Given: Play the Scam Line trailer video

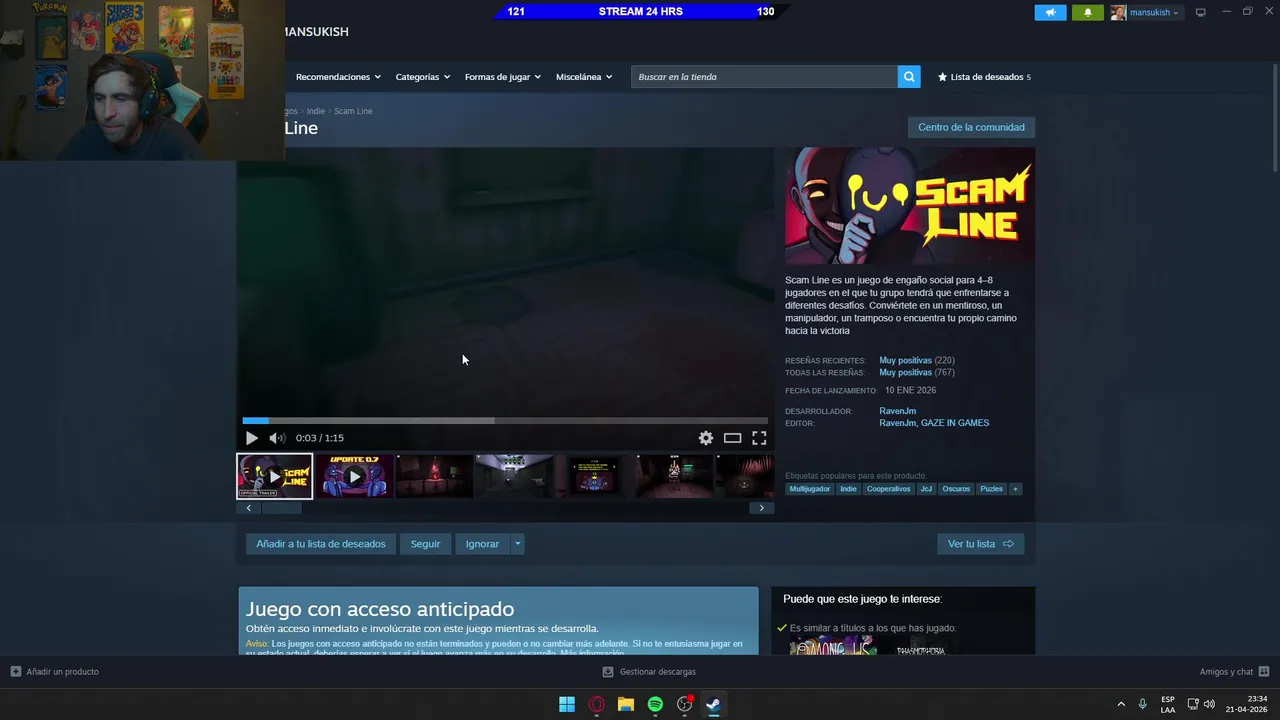Looking at the screenshot, I should pos(251,438).
